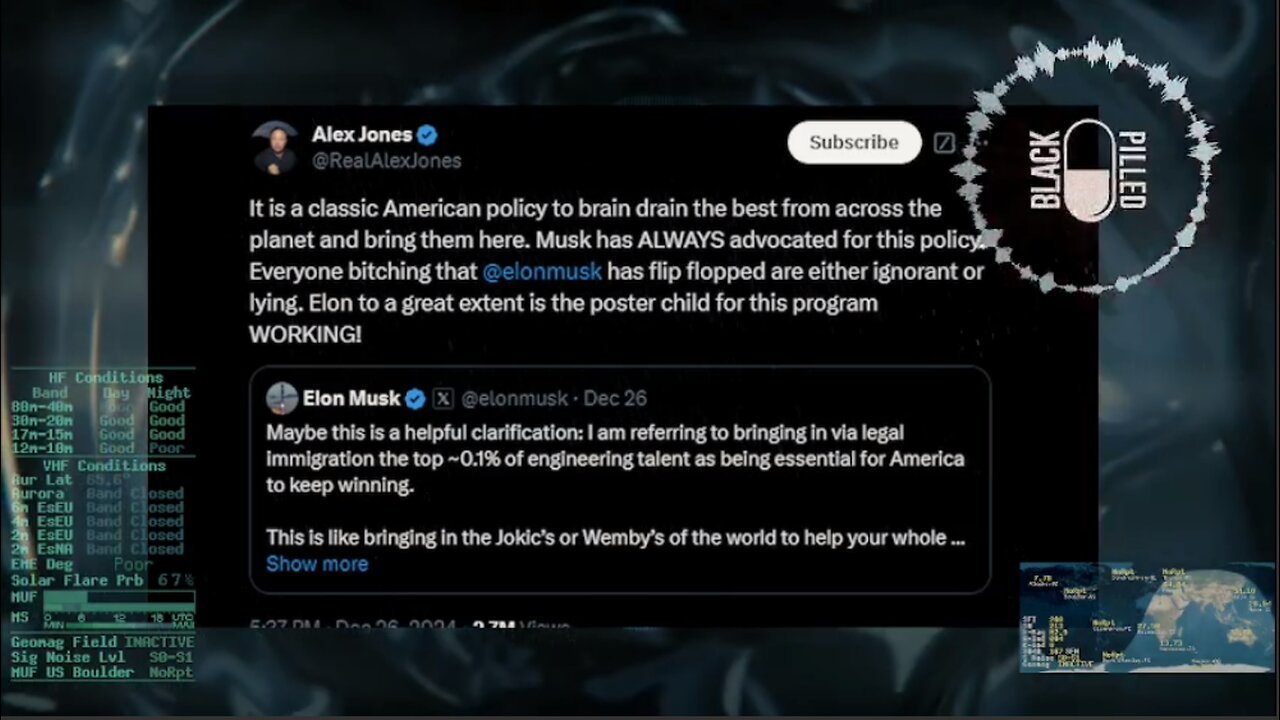This screenshot has width=1280, height=720.
Task: Click the blue verified badge beside Alex Jones
Action: (x=427, y=135)
